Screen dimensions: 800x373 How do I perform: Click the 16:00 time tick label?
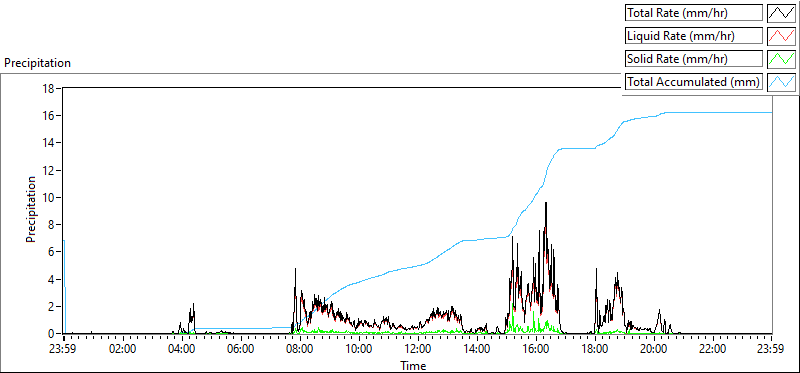pyautogui.click(x=536, y=350)
